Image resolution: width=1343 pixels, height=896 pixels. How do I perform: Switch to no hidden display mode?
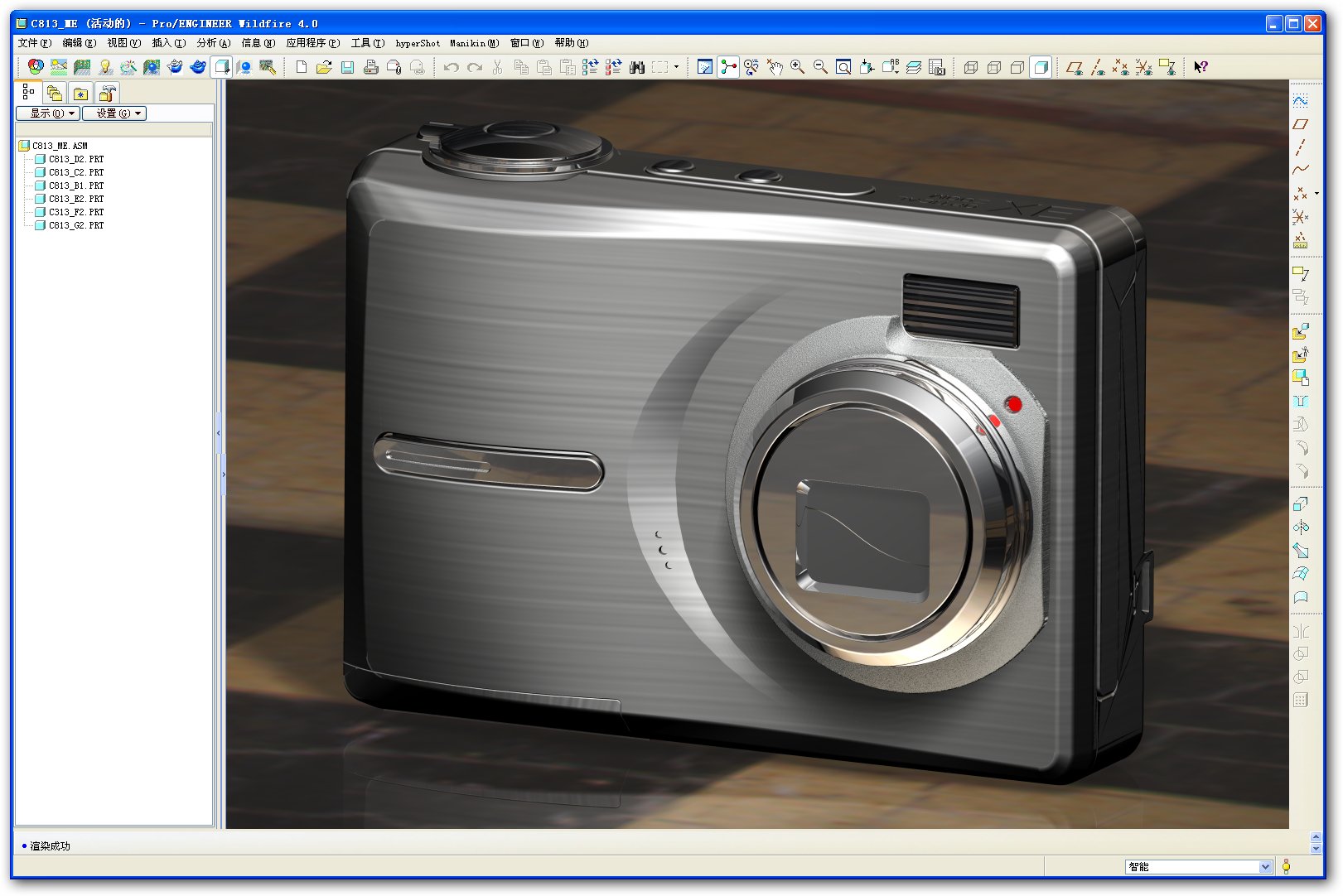click(x=1017, y=67)
